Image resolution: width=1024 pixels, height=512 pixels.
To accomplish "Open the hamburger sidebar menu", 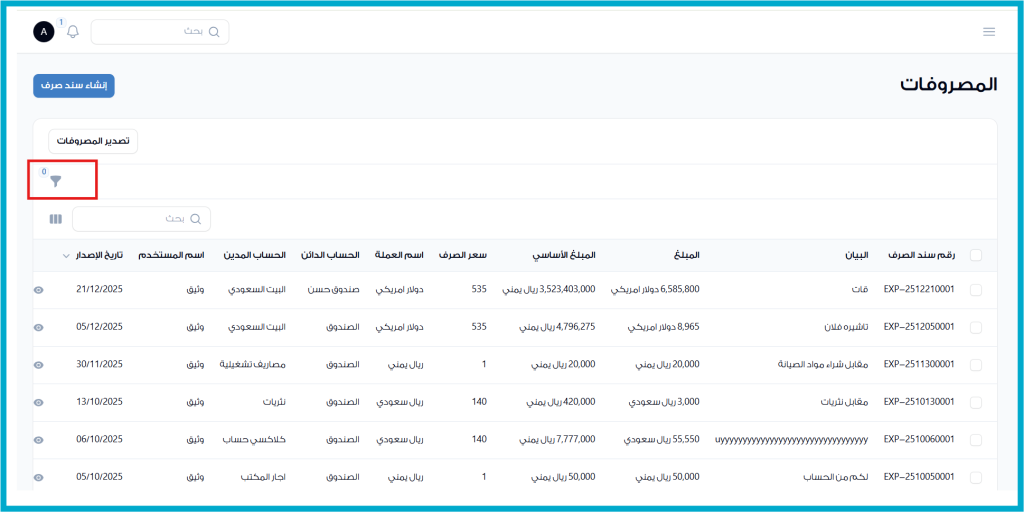I will (x=988, y=32).
